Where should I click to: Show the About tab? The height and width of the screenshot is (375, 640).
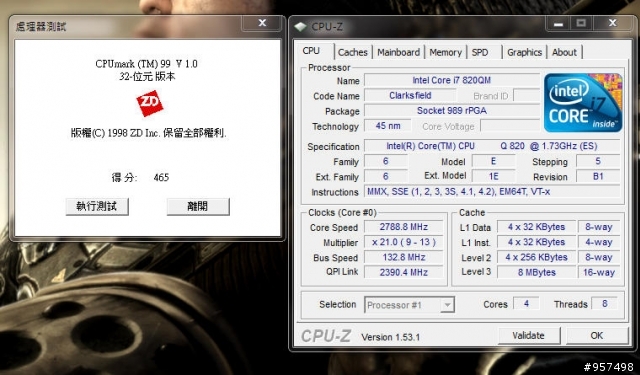(x=564, y=52)
